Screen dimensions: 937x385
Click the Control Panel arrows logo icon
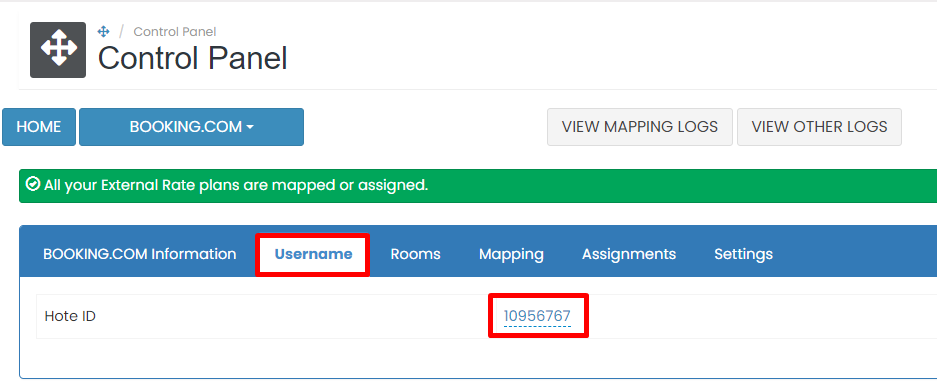(58, 50)
